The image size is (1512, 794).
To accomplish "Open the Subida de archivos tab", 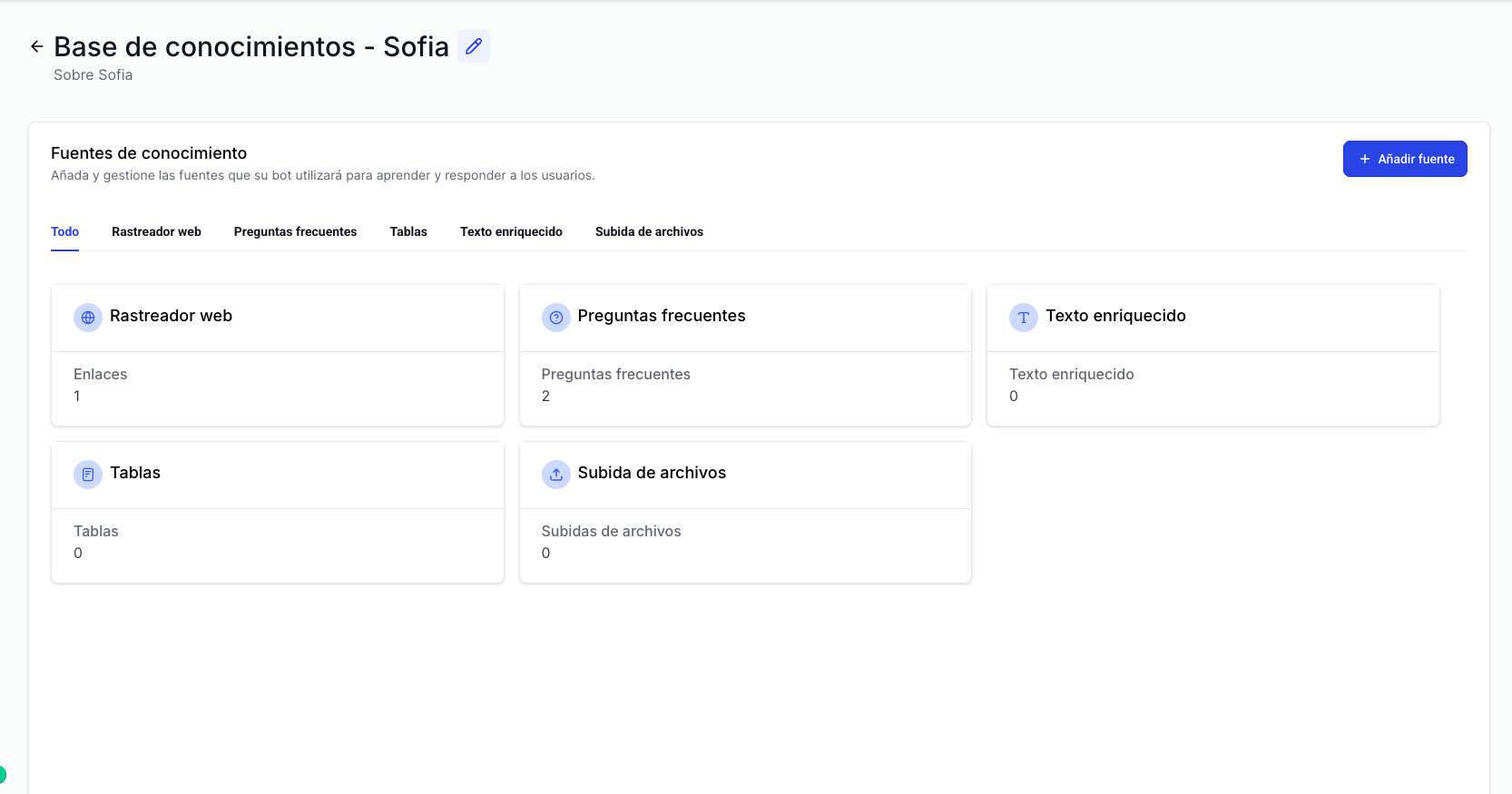I will pyautogui.click(x=649, y=231).
